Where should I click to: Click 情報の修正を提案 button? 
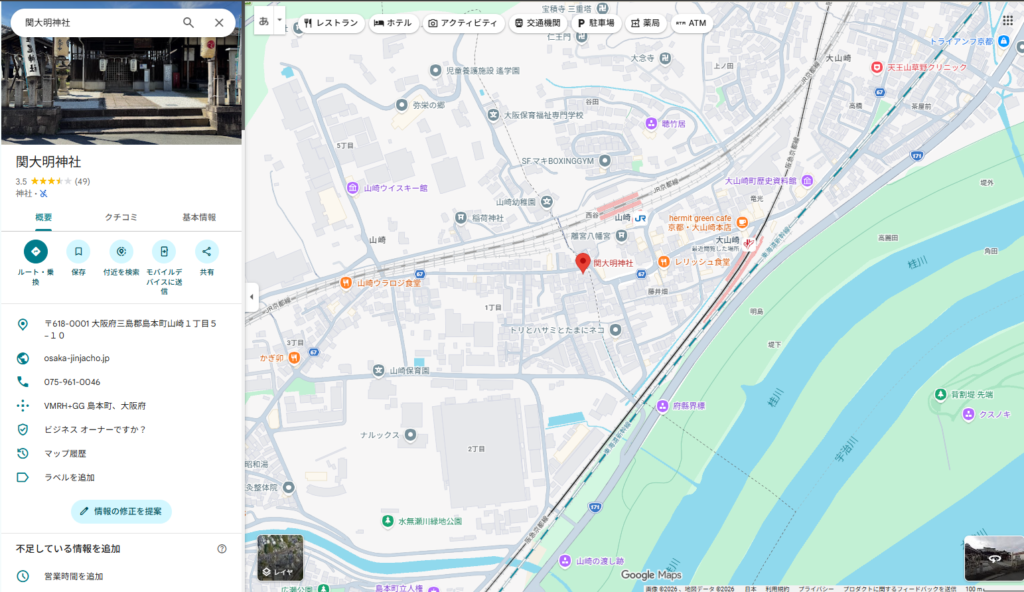(x=121, y=511)
